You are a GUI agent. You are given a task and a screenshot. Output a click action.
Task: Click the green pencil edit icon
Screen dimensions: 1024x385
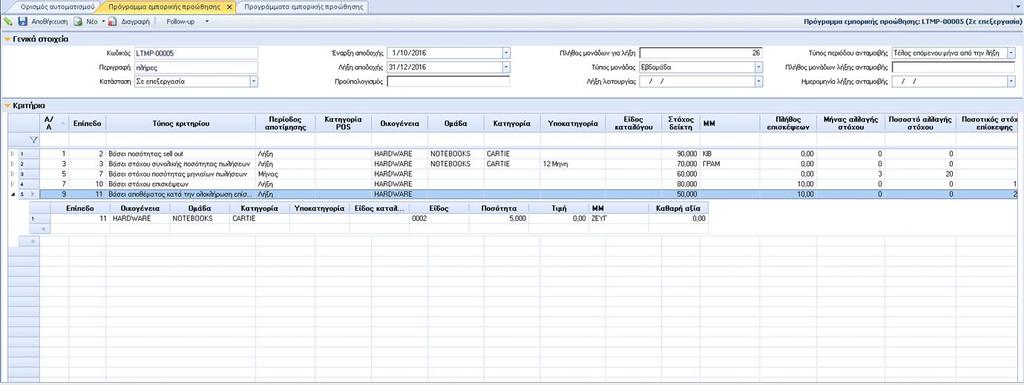tap(8, 22)
